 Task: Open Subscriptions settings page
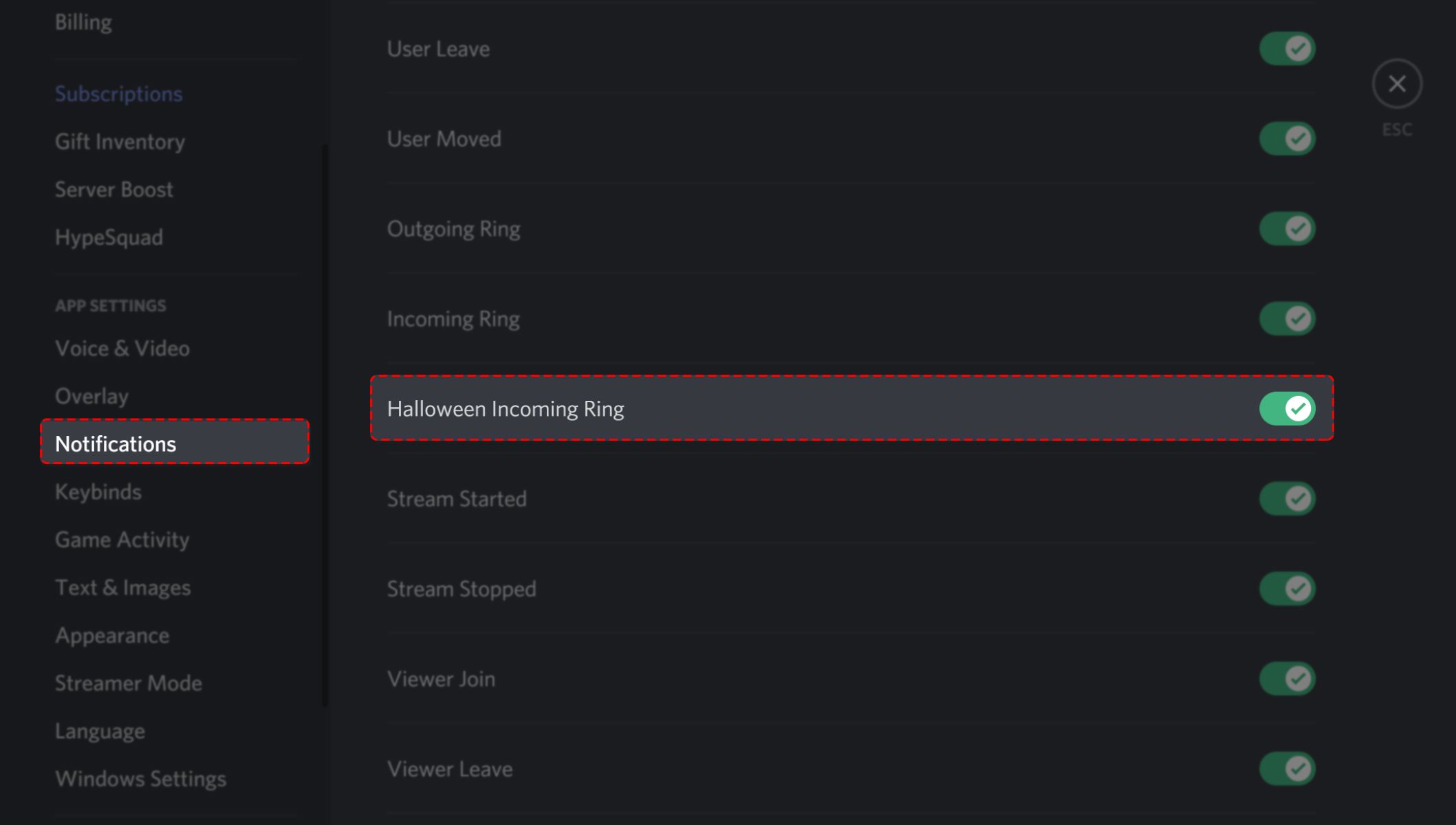(x=118, y=93)
